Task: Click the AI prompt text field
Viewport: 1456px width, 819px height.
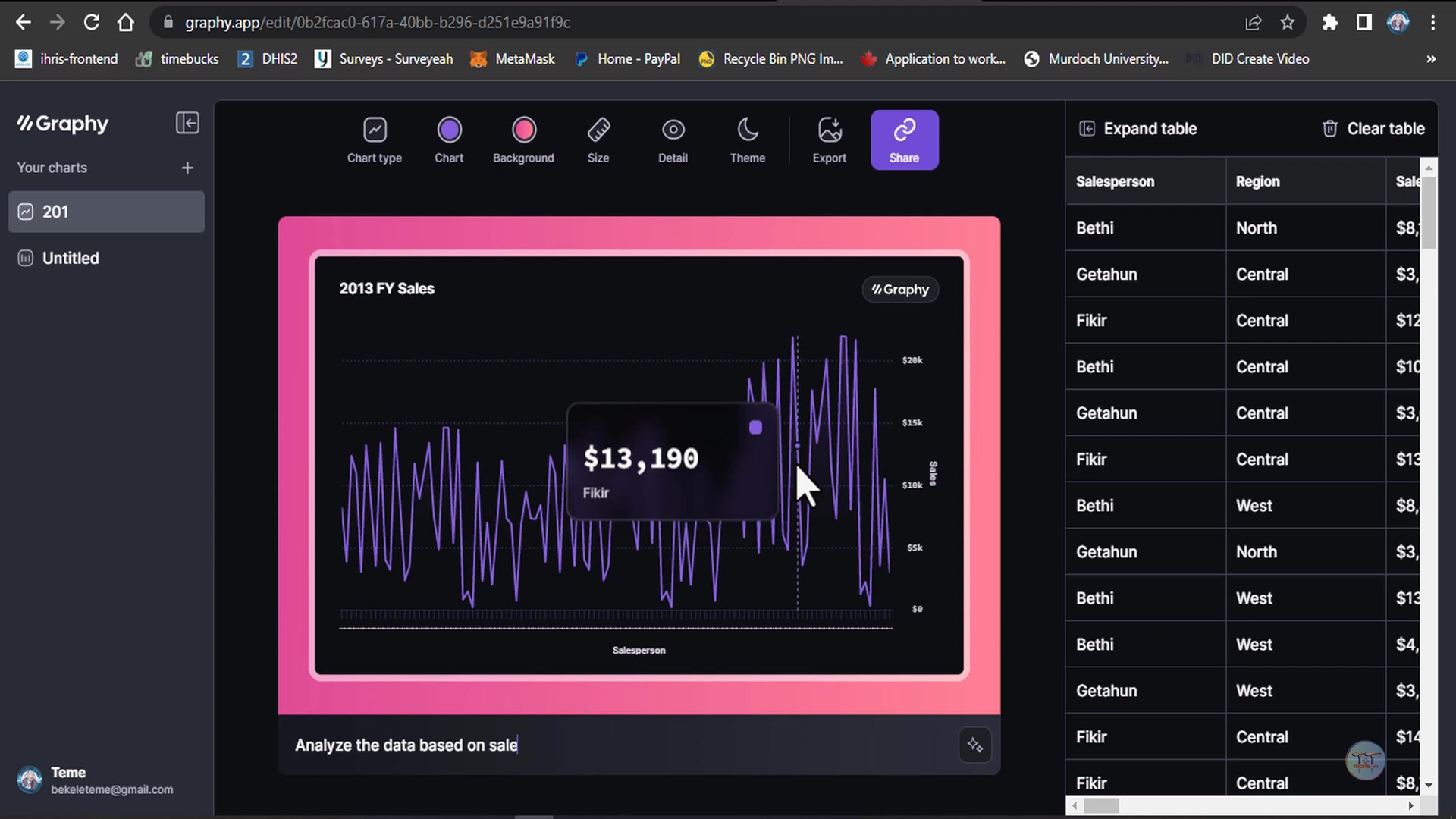Action: pos(607,745)
